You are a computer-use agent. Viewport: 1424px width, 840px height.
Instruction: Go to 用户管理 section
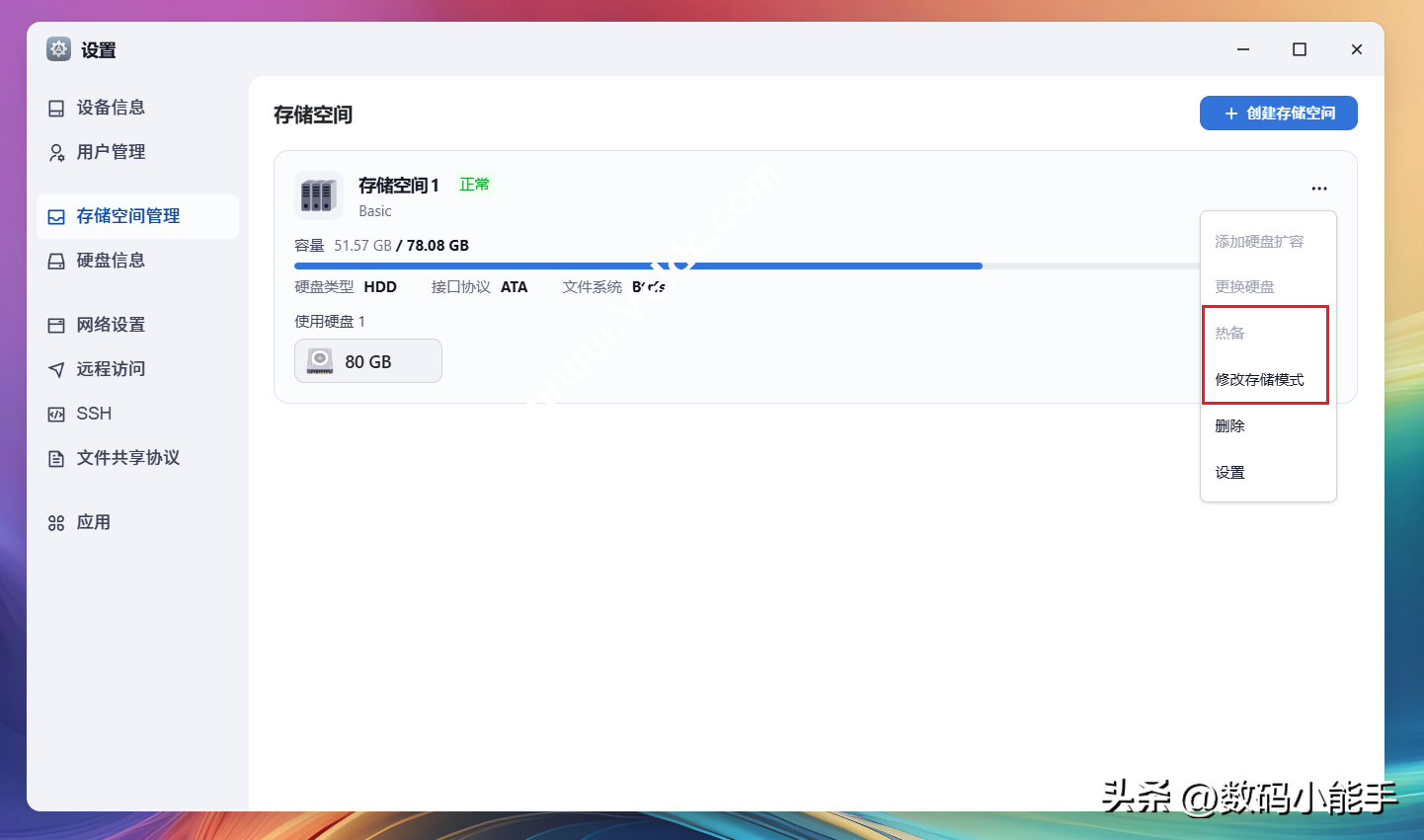point(137,152)
